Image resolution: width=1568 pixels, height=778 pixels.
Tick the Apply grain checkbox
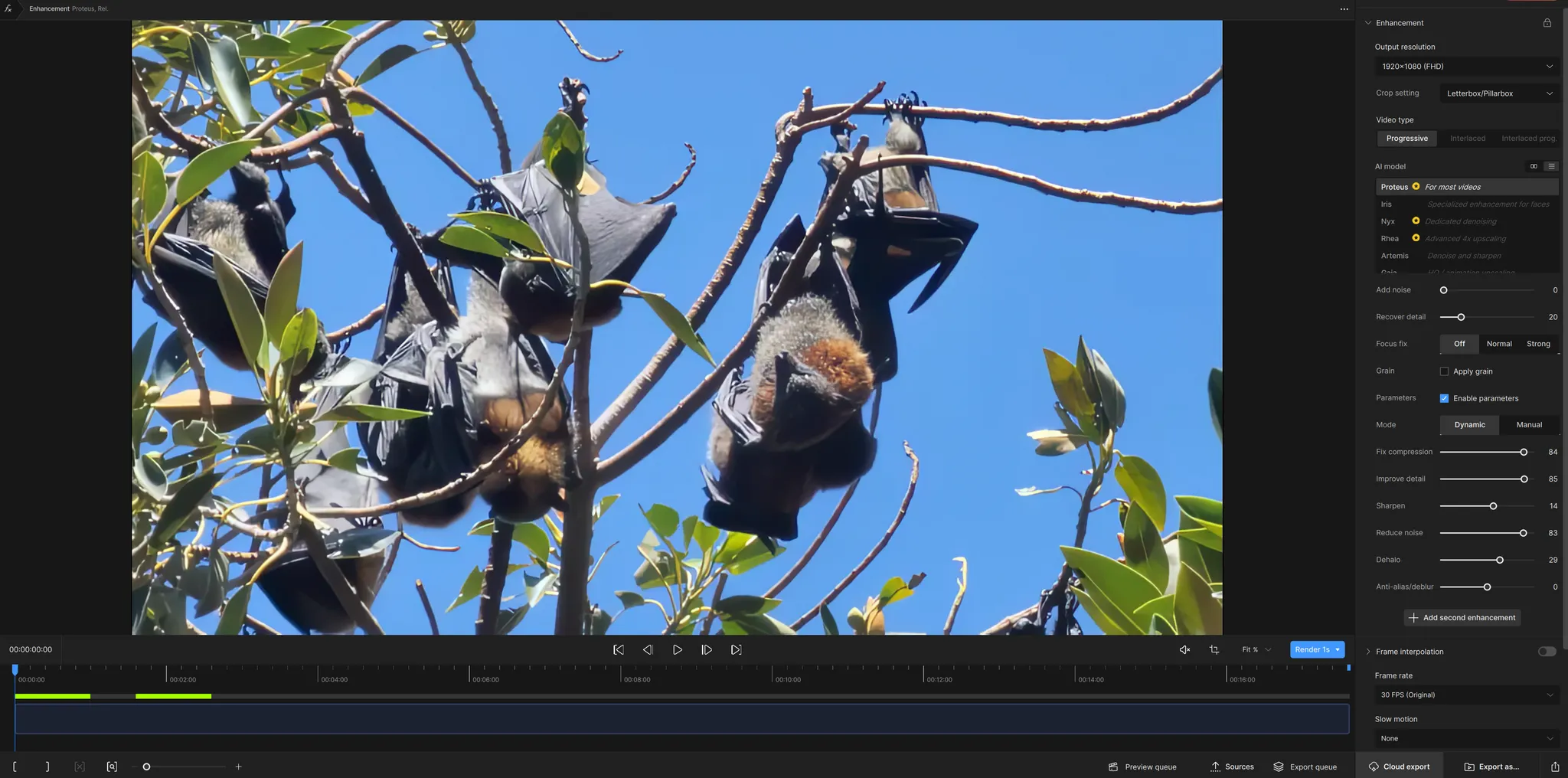pos(1444,371)
